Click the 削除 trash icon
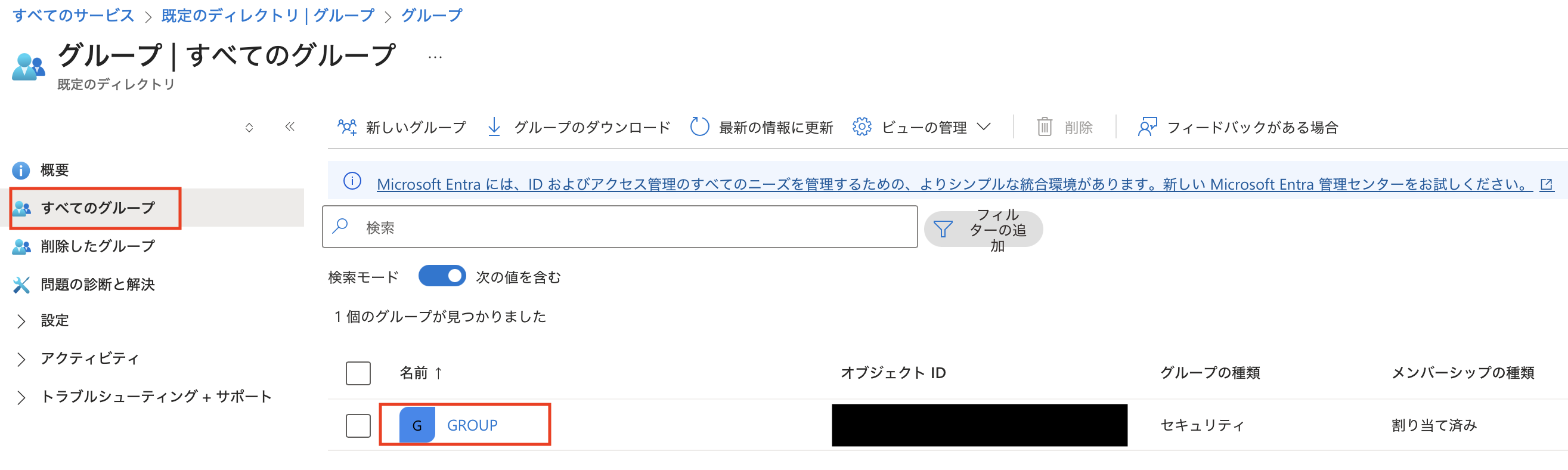Screen dimensions: 1568x470 coord(1045,126)
